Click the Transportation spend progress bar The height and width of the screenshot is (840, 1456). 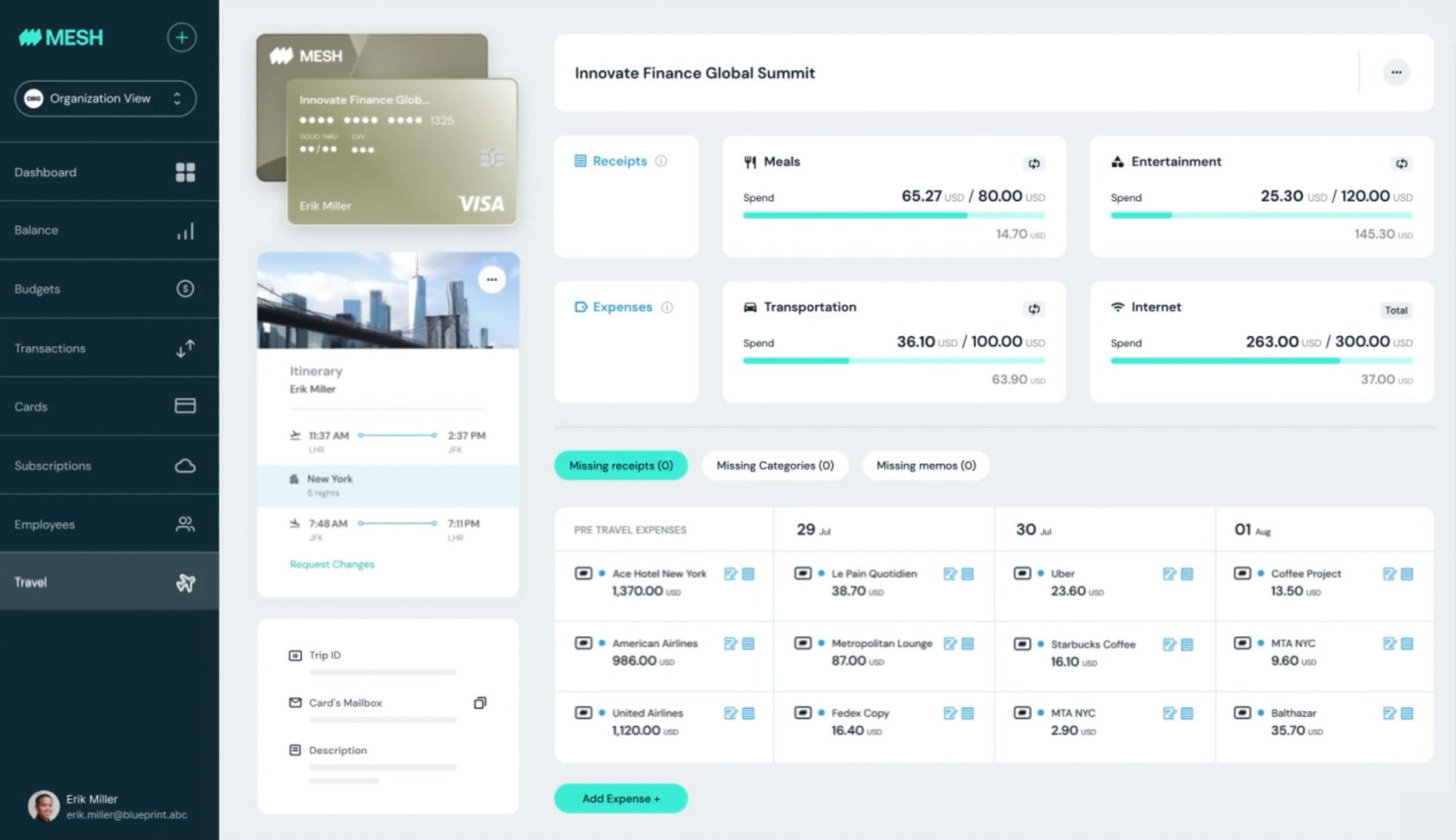tap(894, 360)
